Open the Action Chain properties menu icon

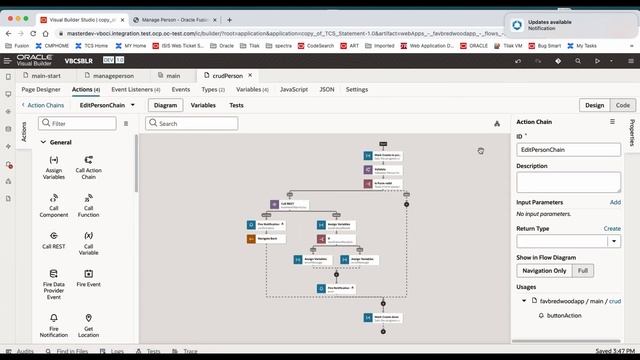click(612, 122)
